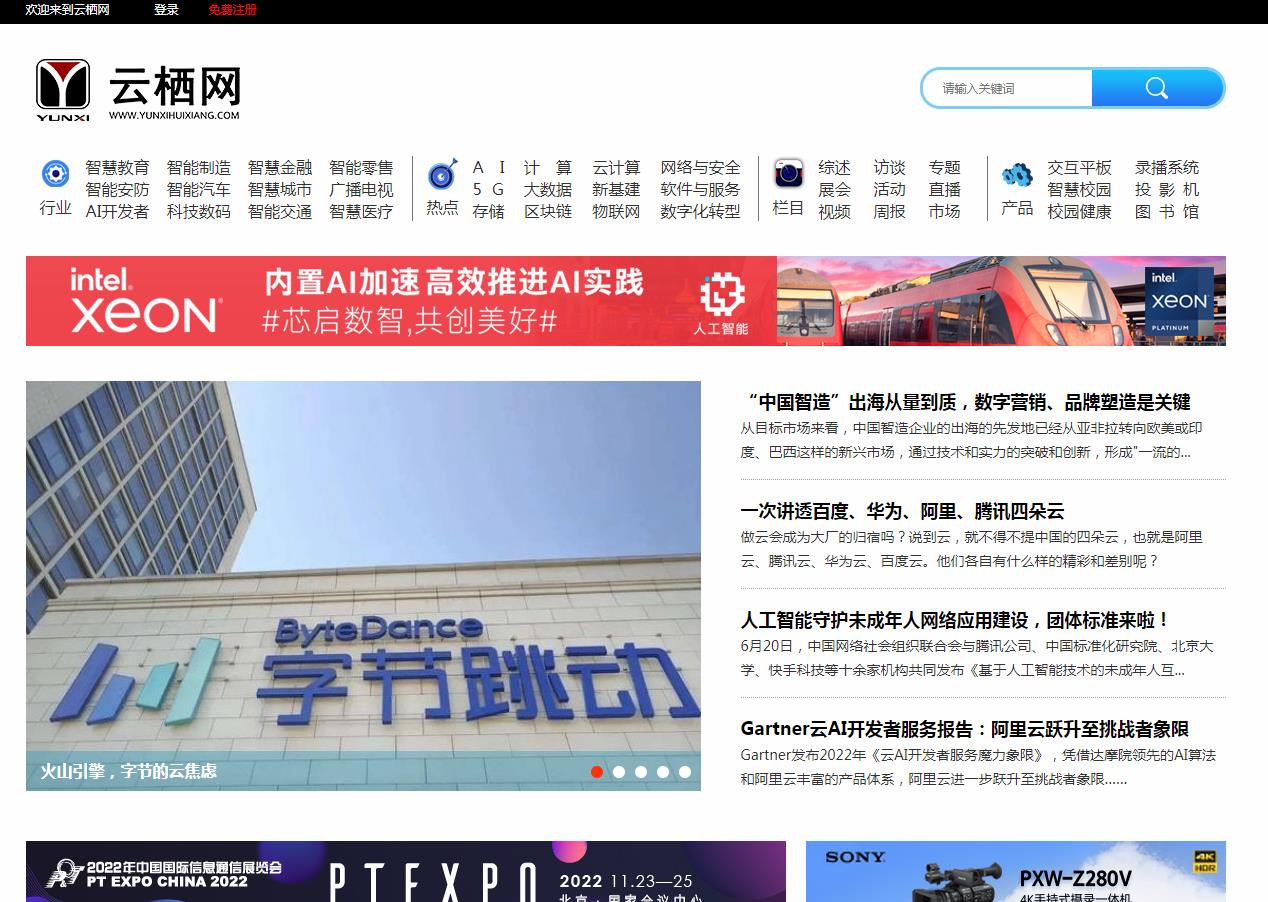Viewport: 1268px width, 902px height.
Task: Open the 智慧金融 category
Action: click(280, 168)
